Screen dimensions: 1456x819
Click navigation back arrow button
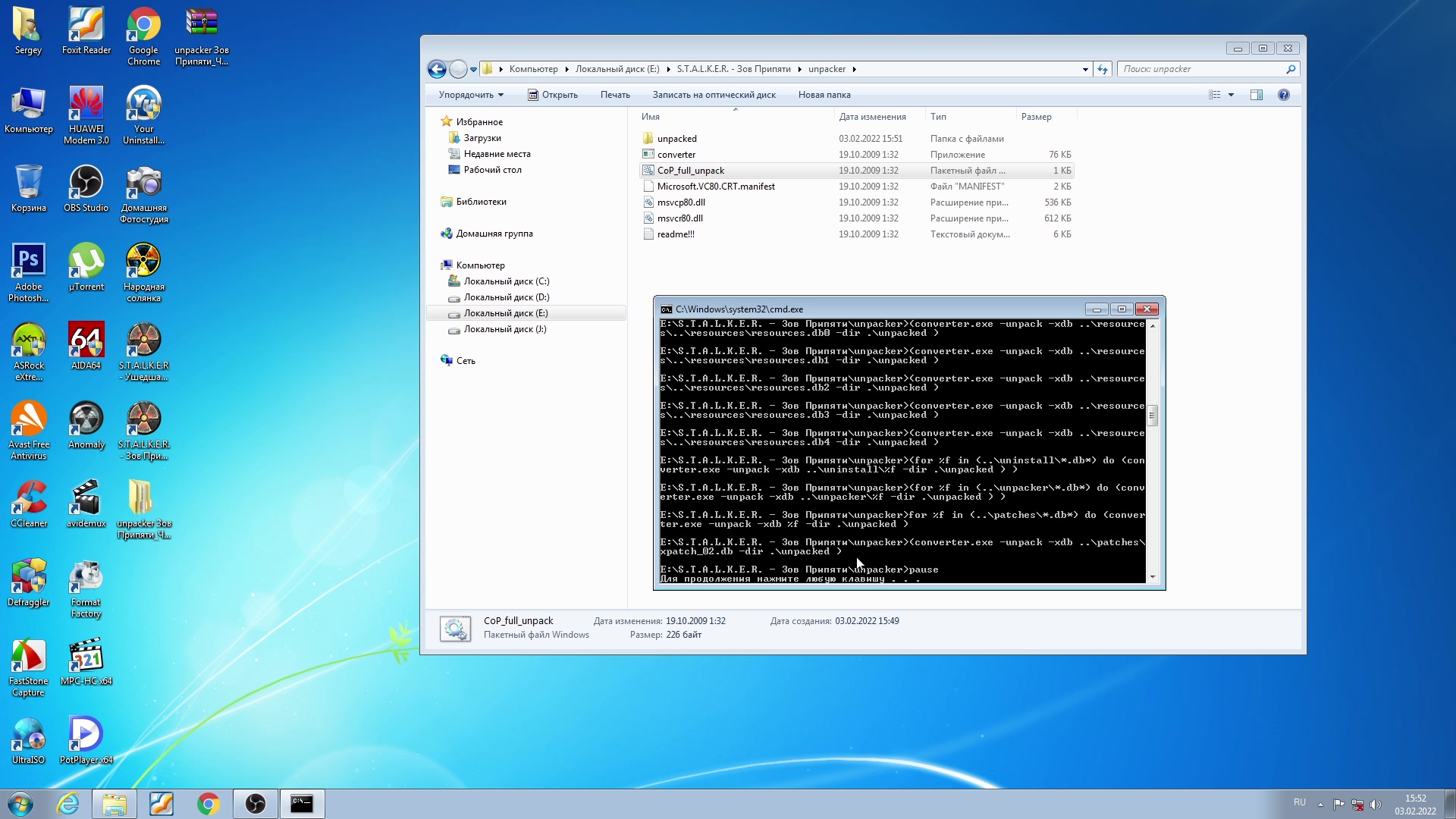point(436,68)
